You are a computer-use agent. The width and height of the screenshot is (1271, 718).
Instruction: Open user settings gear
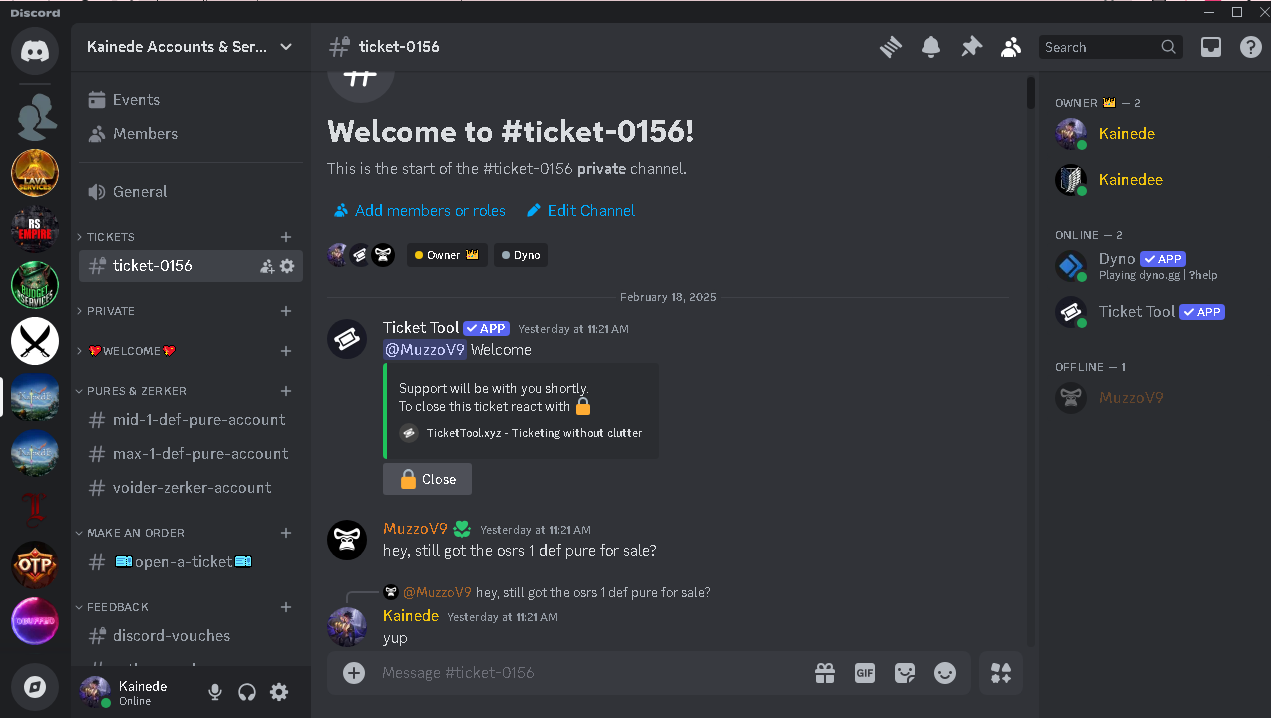pyautogui.click(x=279, y=692)
